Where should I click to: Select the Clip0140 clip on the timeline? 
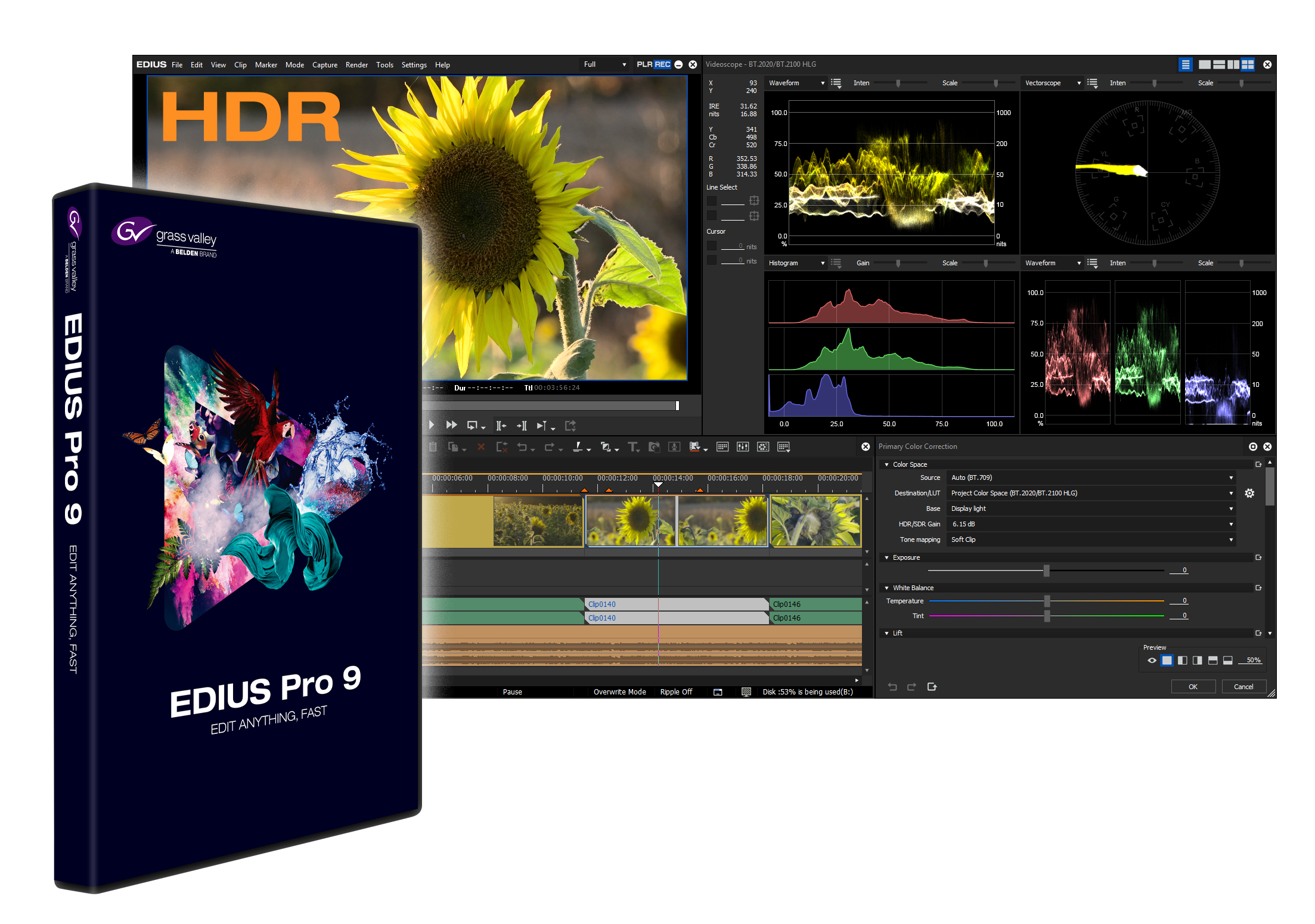pos(602,604)
